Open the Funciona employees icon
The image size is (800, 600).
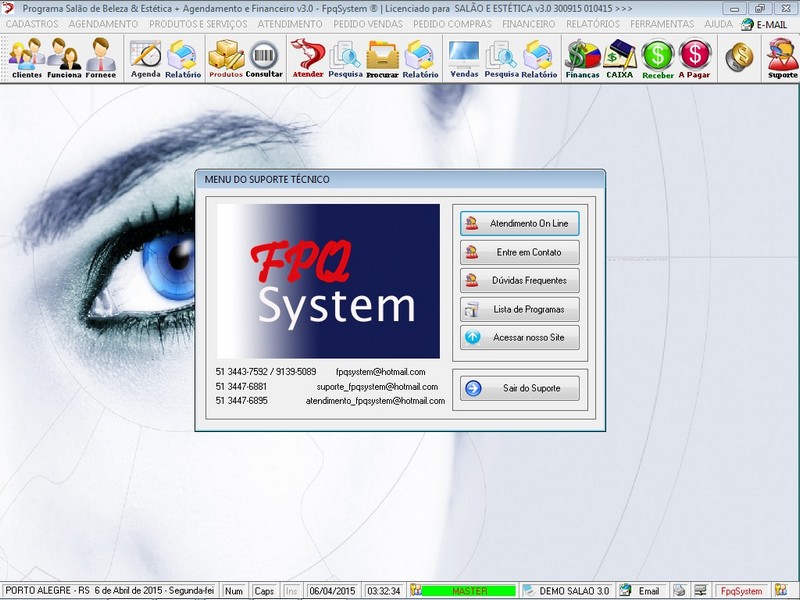click(64, 58)
